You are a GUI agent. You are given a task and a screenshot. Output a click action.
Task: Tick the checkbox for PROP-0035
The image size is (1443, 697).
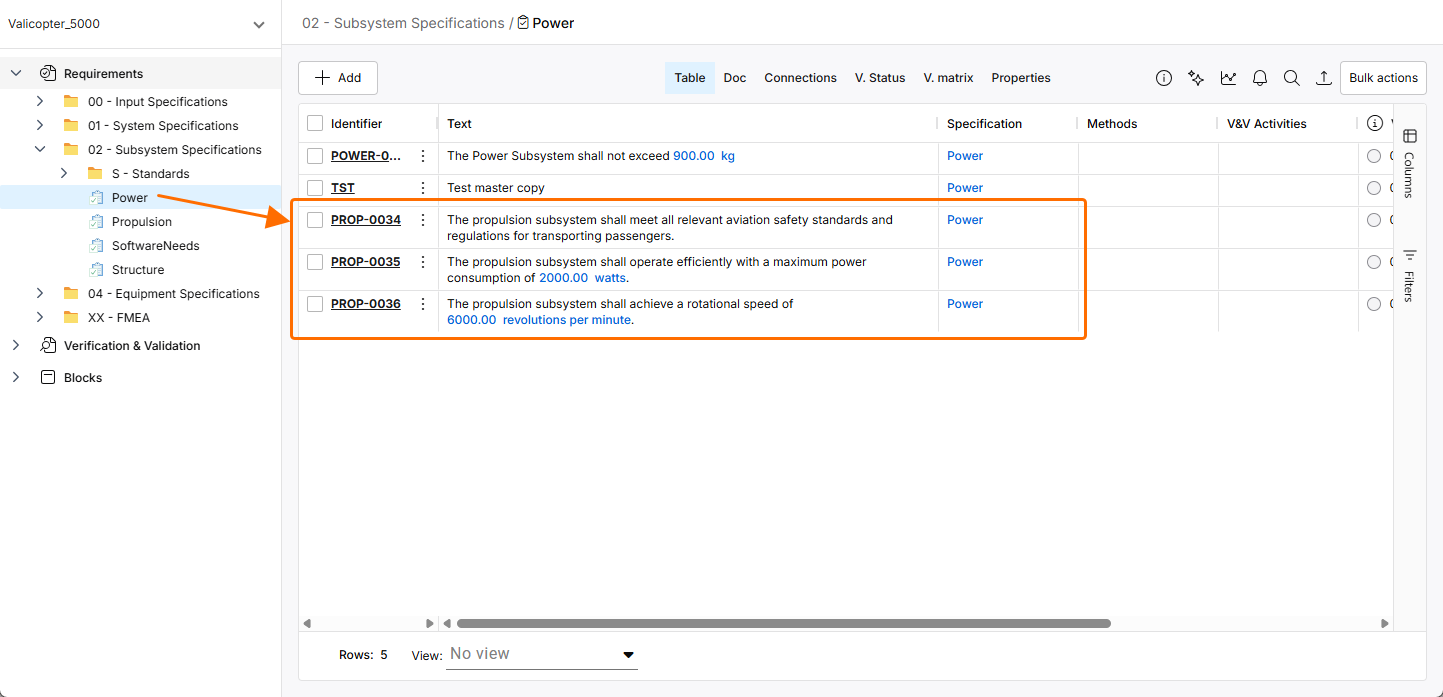pos(315,262)
